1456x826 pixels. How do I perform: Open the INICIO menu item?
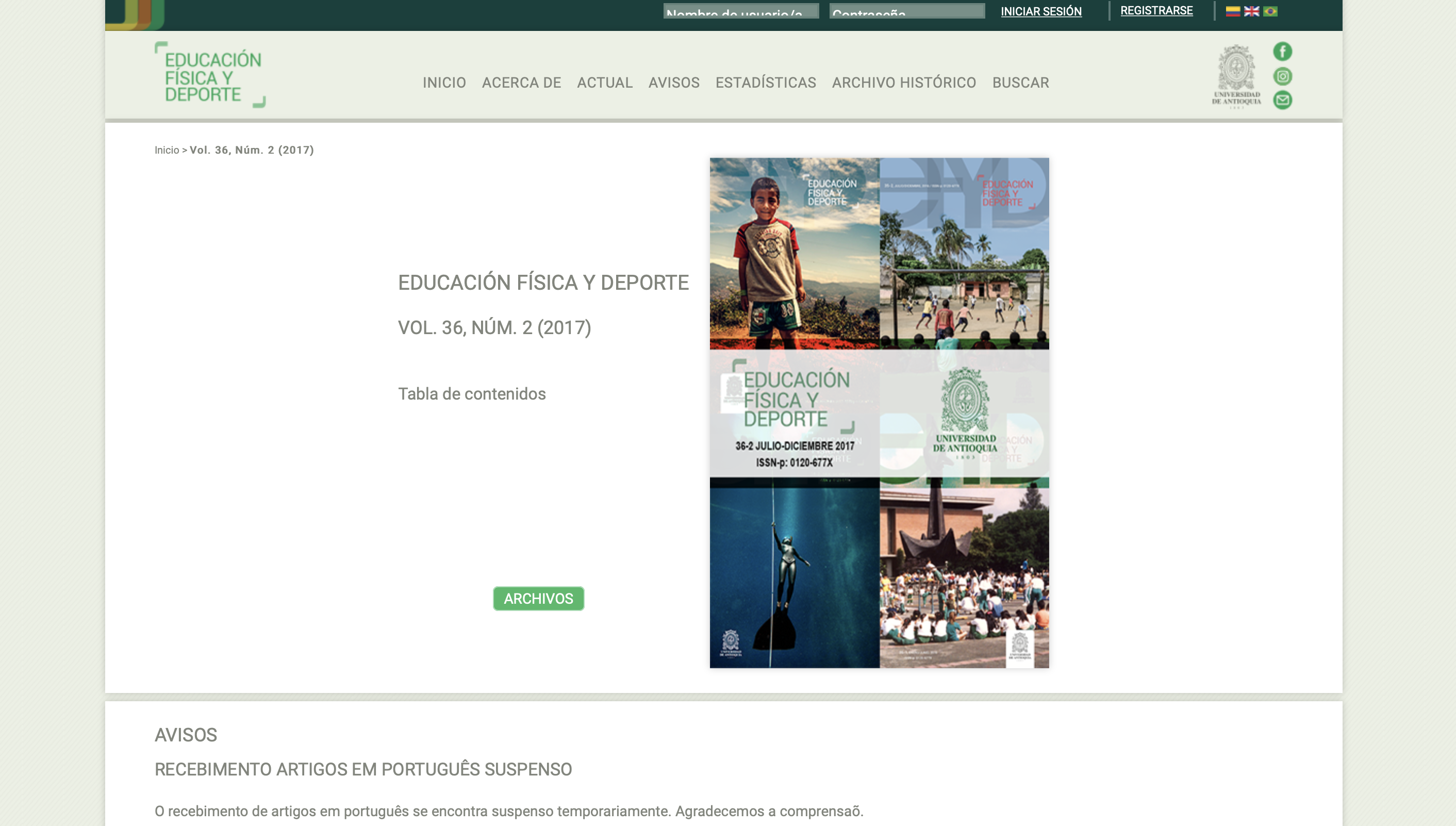[444, 83]
